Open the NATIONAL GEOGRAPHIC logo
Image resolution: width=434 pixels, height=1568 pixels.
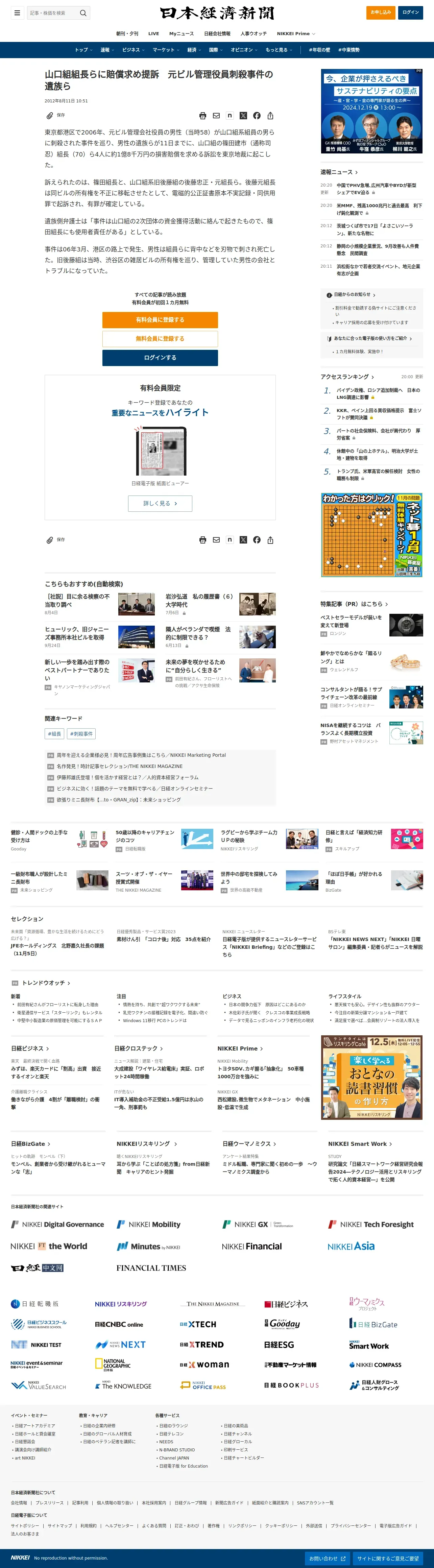113,1365
